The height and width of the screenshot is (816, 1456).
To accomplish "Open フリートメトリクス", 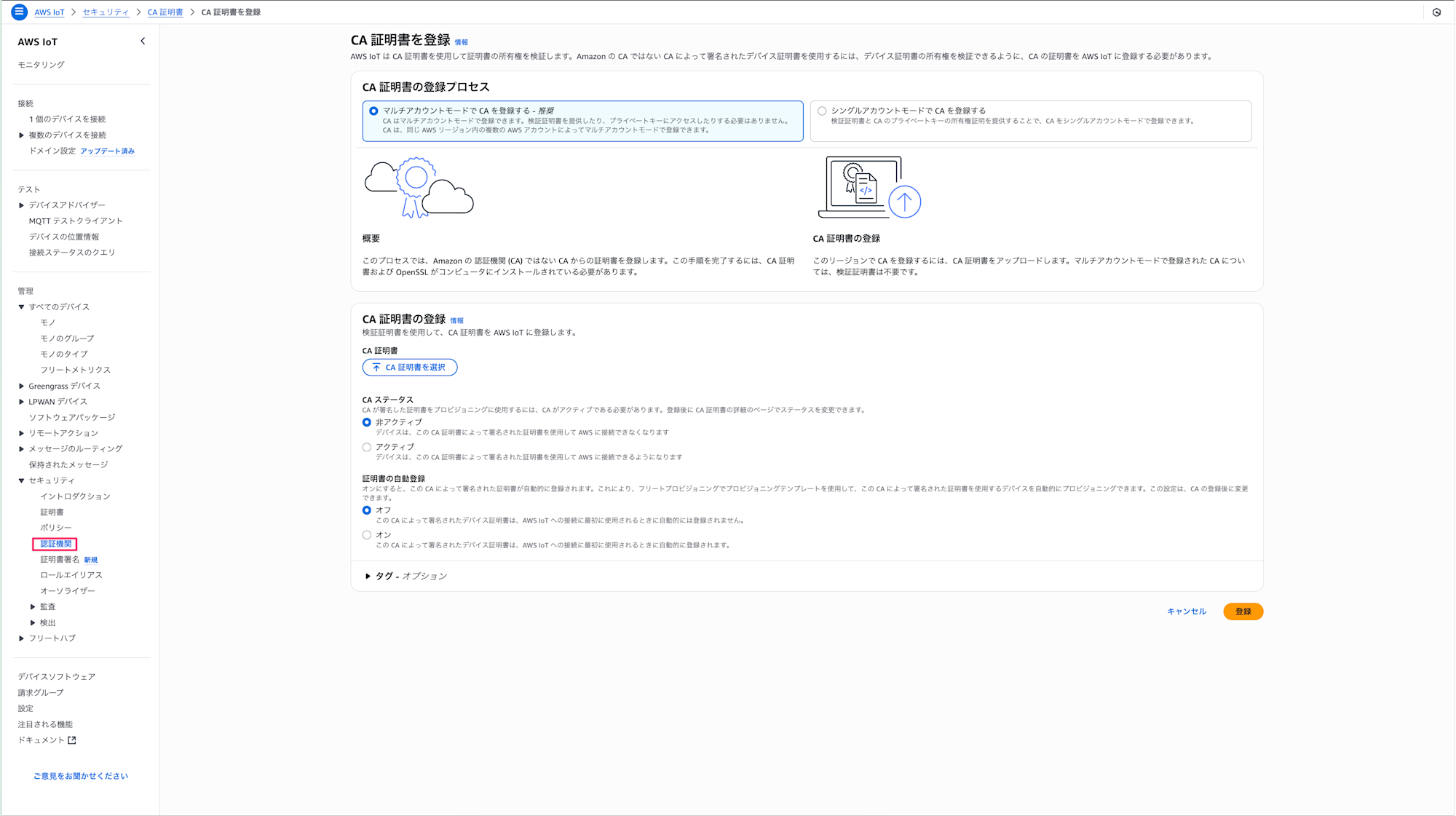I will click(x=76, y=370).
